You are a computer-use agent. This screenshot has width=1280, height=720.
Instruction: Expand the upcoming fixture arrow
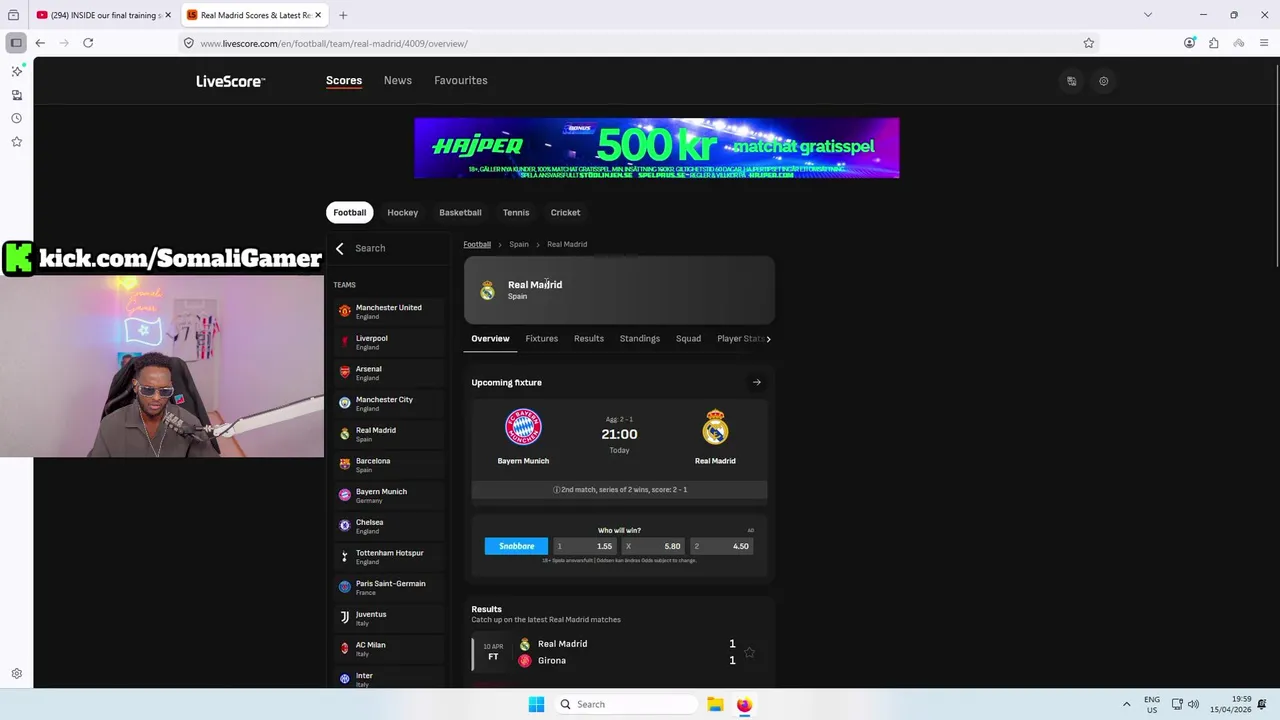pyautogui.click(x=757, y=382)
